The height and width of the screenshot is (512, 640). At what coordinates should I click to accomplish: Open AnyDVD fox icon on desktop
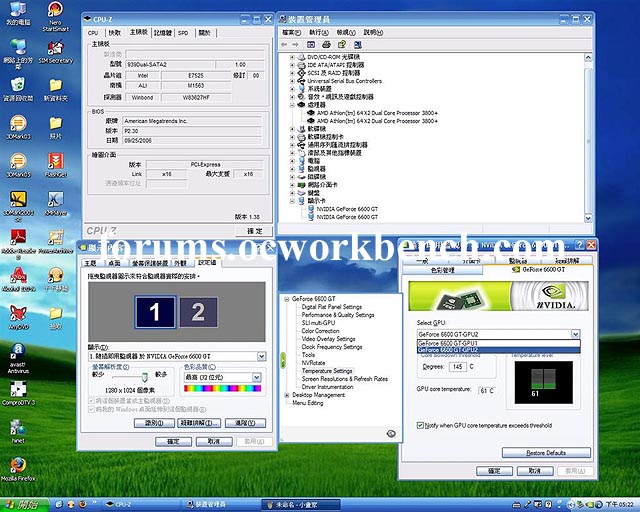click(18, 318)
